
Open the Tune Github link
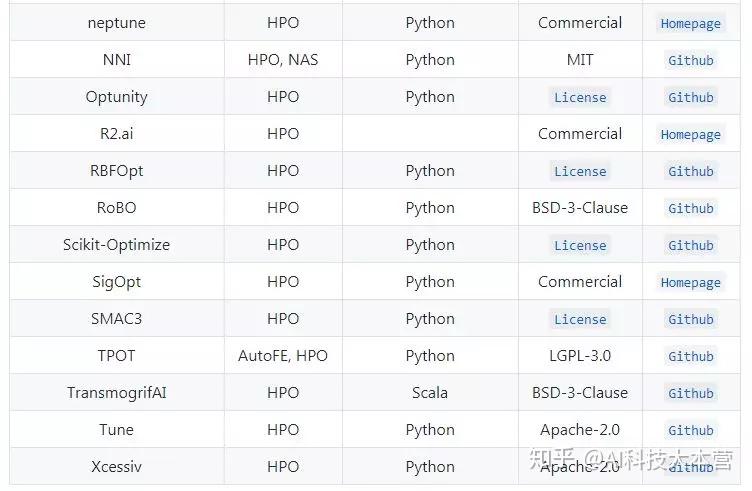click(x=690, y=431)
